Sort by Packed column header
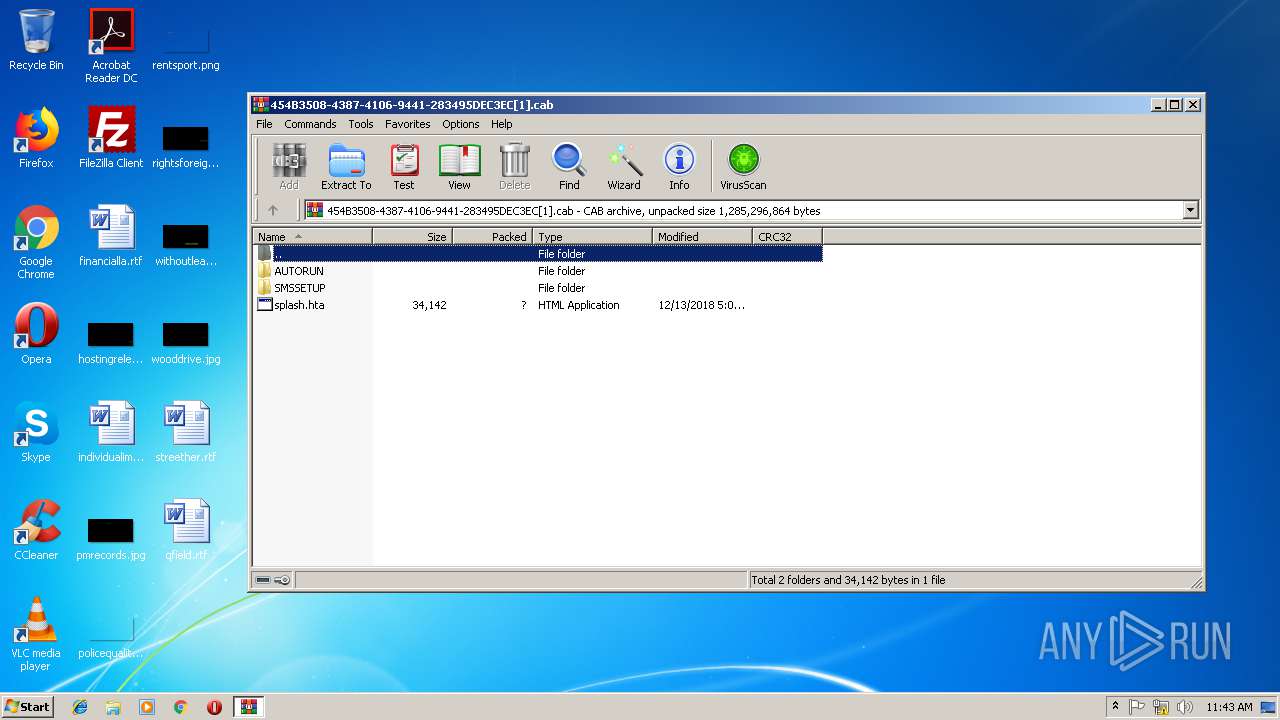 click(x=492, y=237)
